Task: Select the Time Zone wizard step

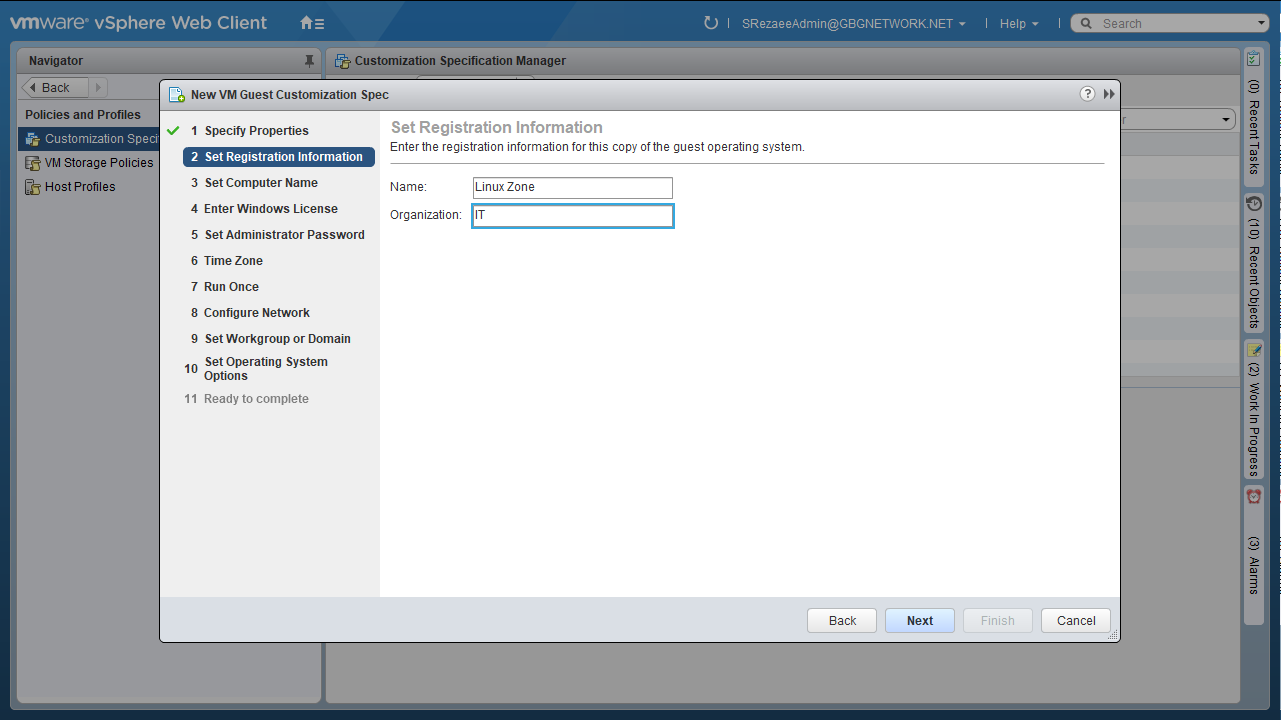Action: [x=233, y=261]
